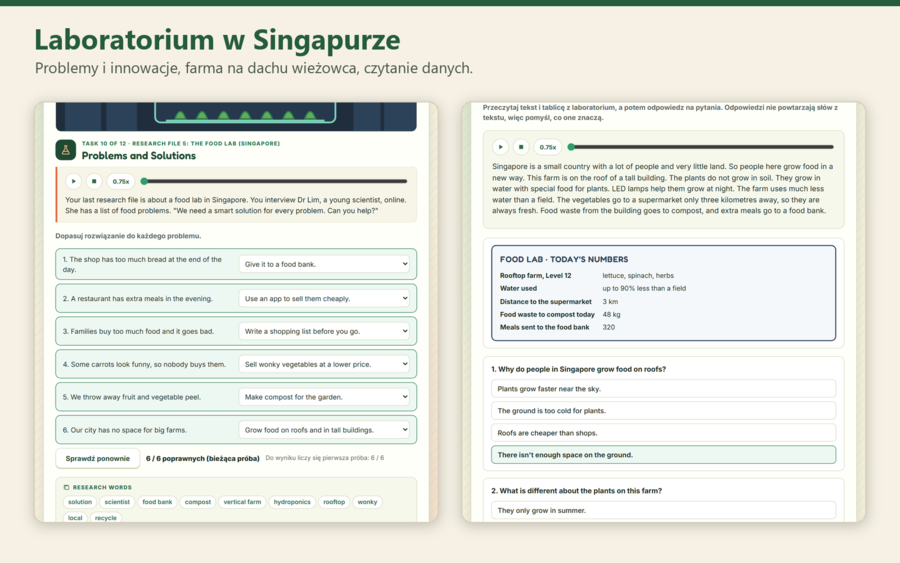The height and width of the screenshot is (563, 900).
Task: Select answer 'Plants grow faster near the sky.'
Action: point(664,389)
